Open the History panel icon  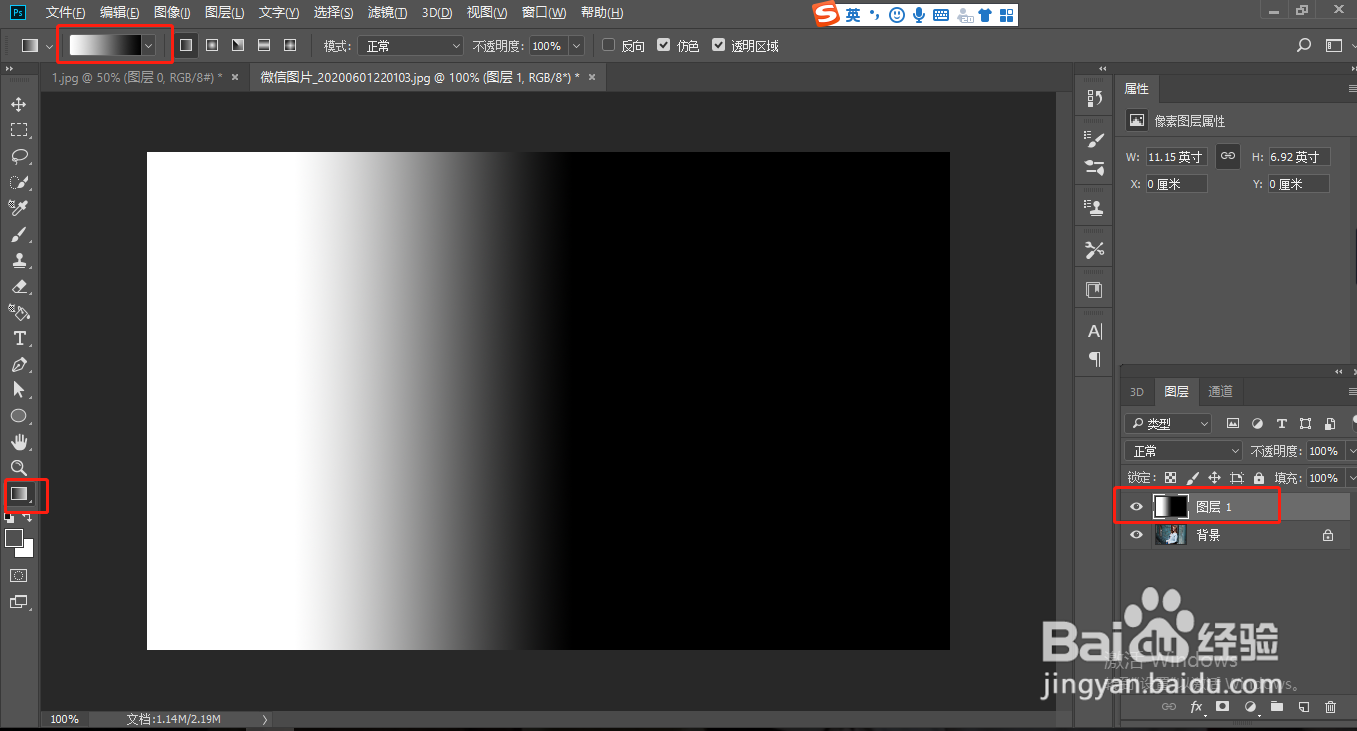coord(1095,98)
